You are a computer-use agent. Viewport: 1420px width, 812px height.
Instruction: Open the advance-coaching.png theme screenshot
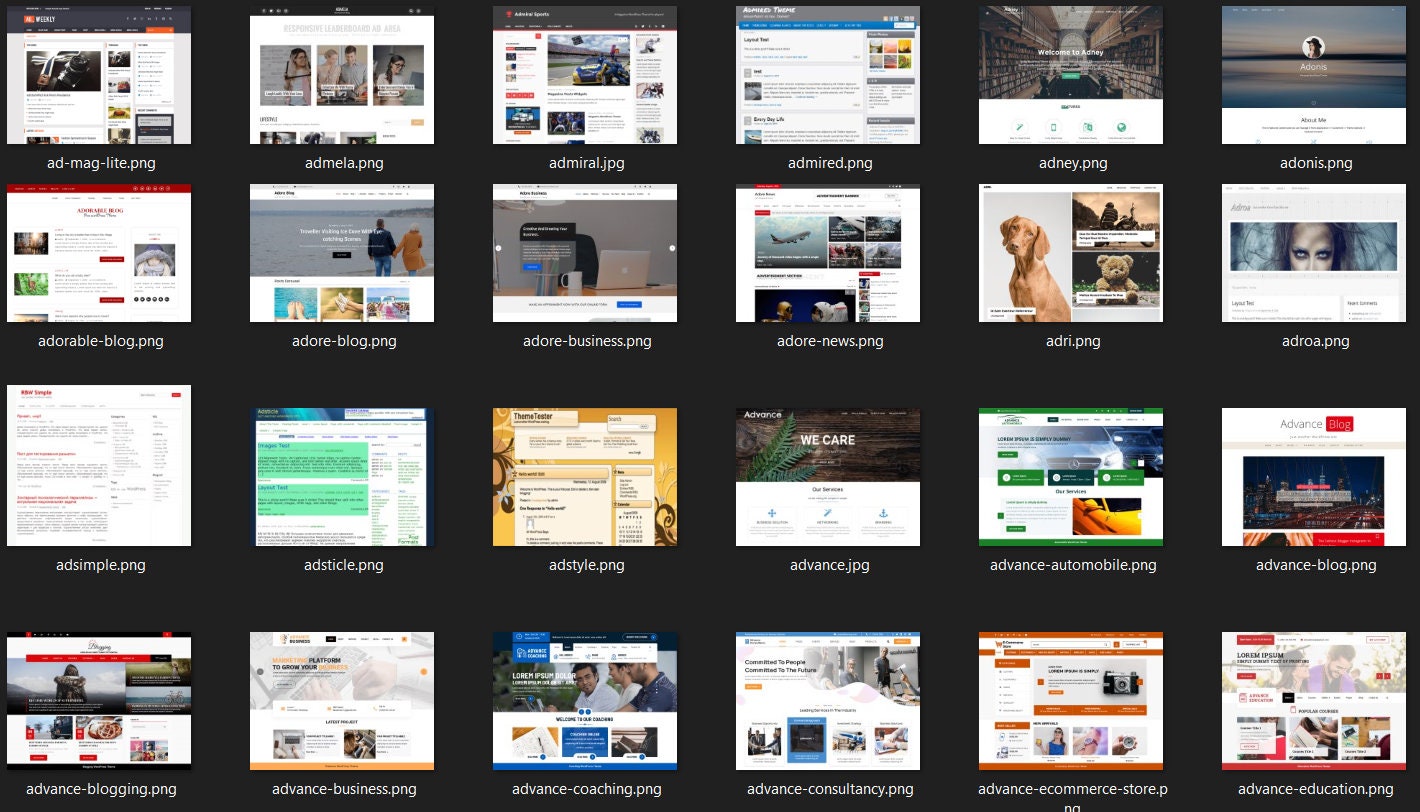[x=585, y=700]
